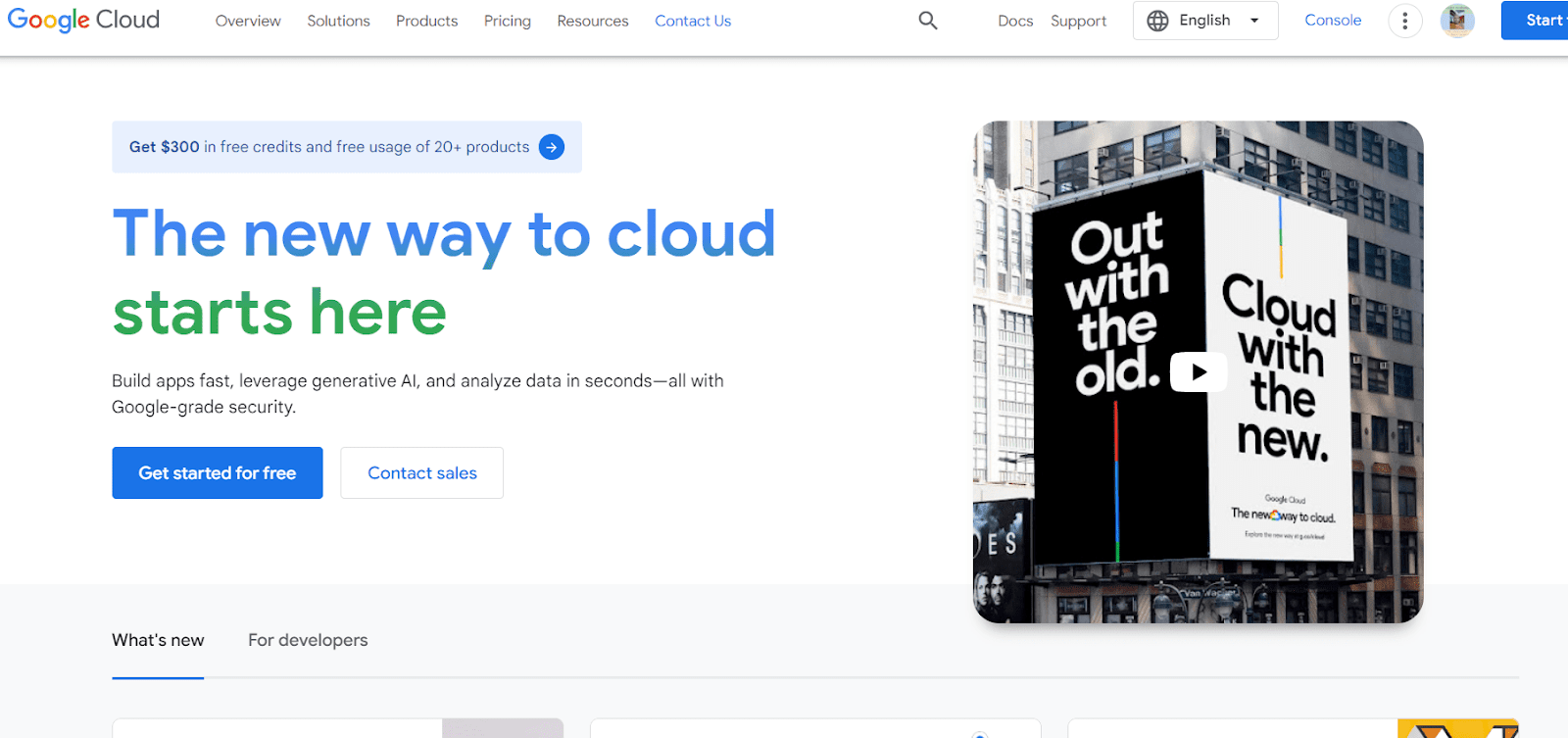Click the Google Cloud logo
Image resolution: width=1568 pixels, height=738 pixels.
tap(83, 21)
